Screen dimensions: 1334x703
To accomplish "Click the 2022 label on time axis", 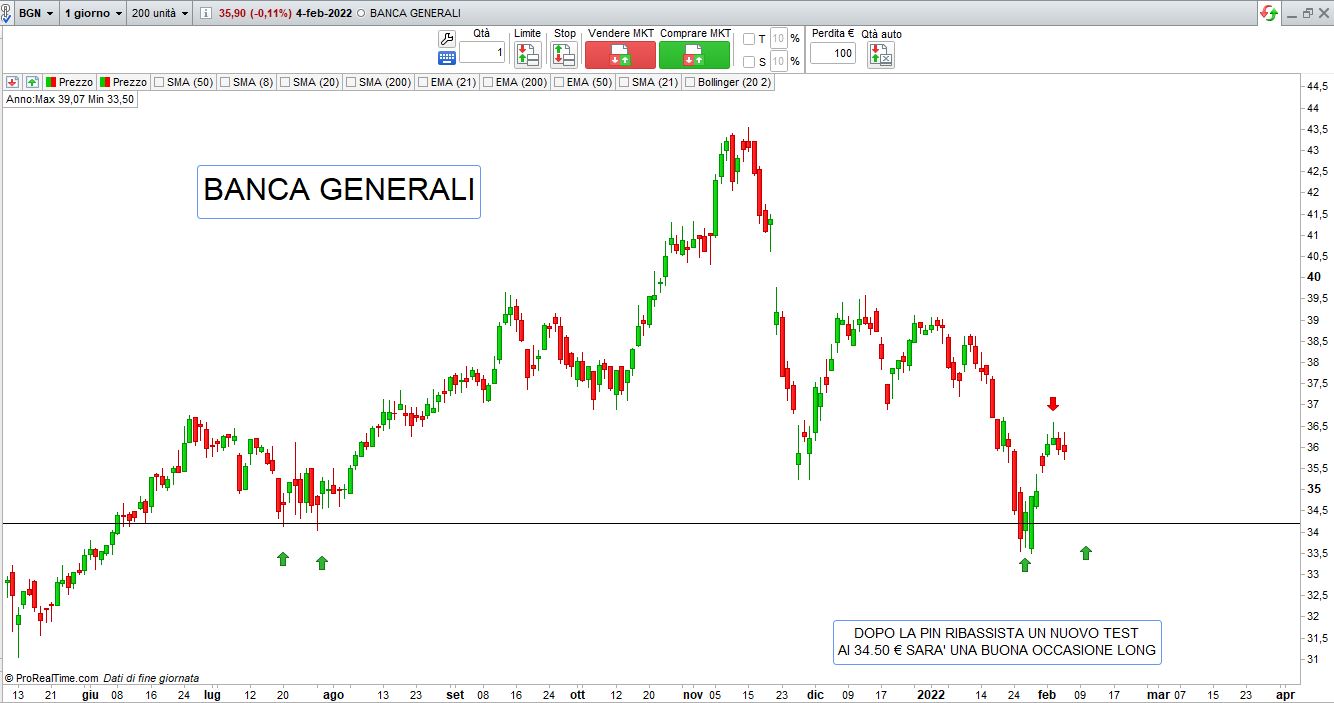I will click(x=931, y=694).
